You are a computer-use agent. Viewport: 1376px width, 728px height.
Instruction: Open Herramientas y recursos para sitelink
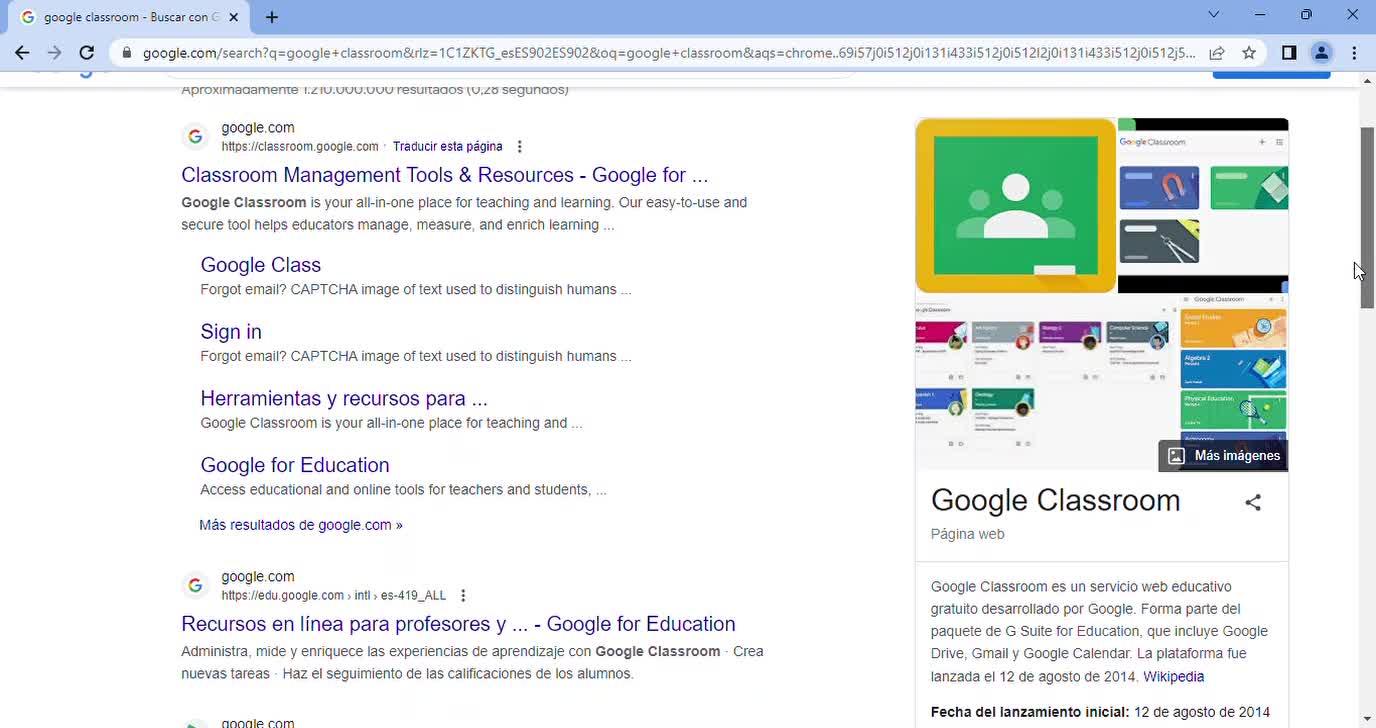[x=344, y=399]
